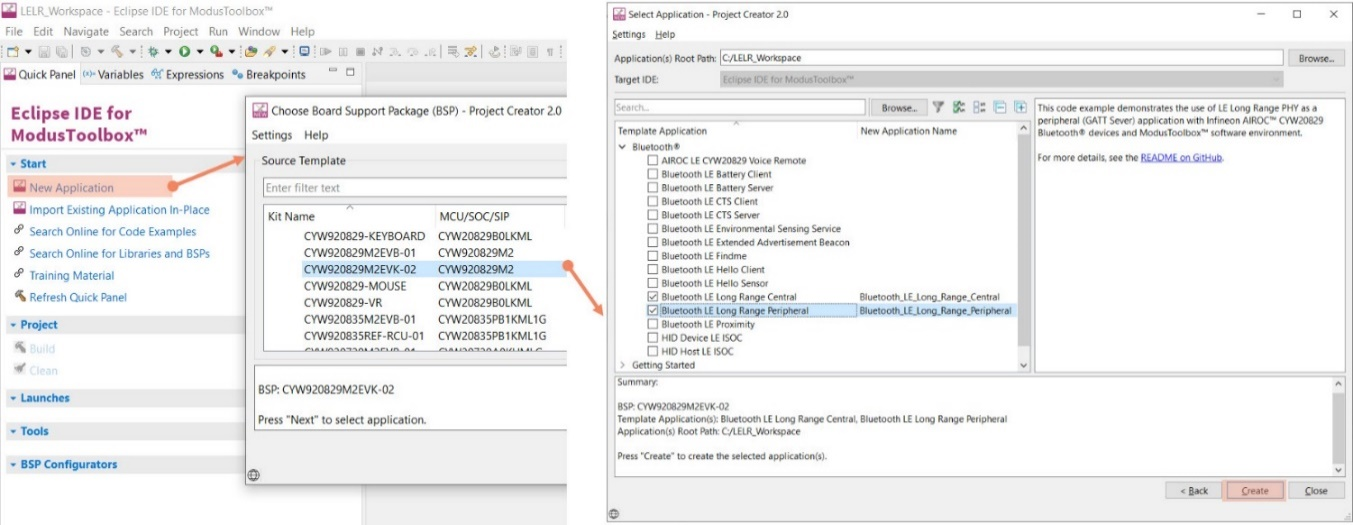Click the Enter filter text field in BSP dialog

pos(414,188)
